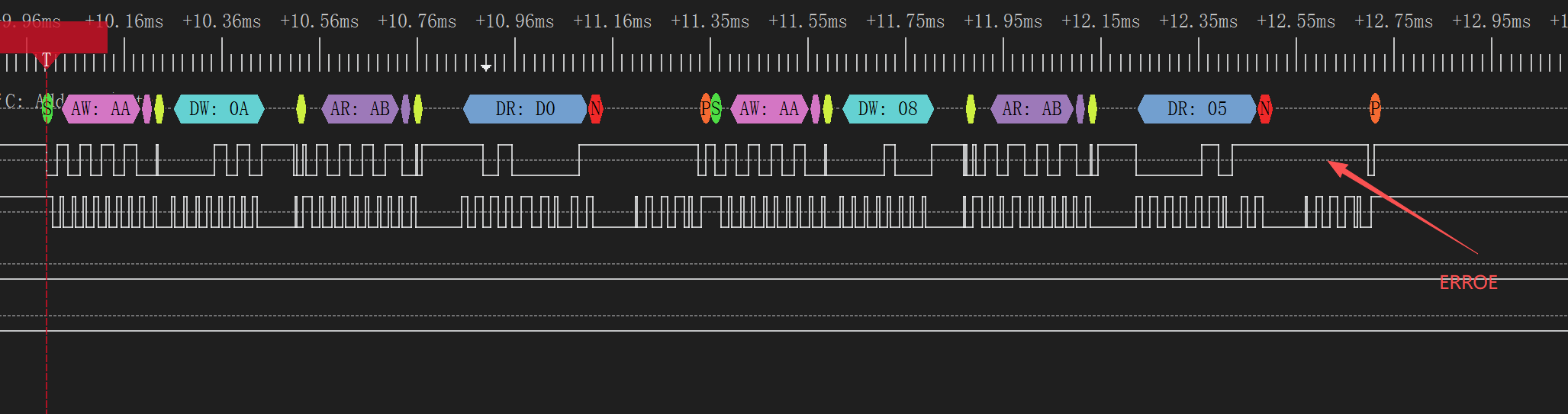The image size is (1568, 414).
Task: Click the AW: AA block preceding DW: 0A
Action: tap(101, 109)
